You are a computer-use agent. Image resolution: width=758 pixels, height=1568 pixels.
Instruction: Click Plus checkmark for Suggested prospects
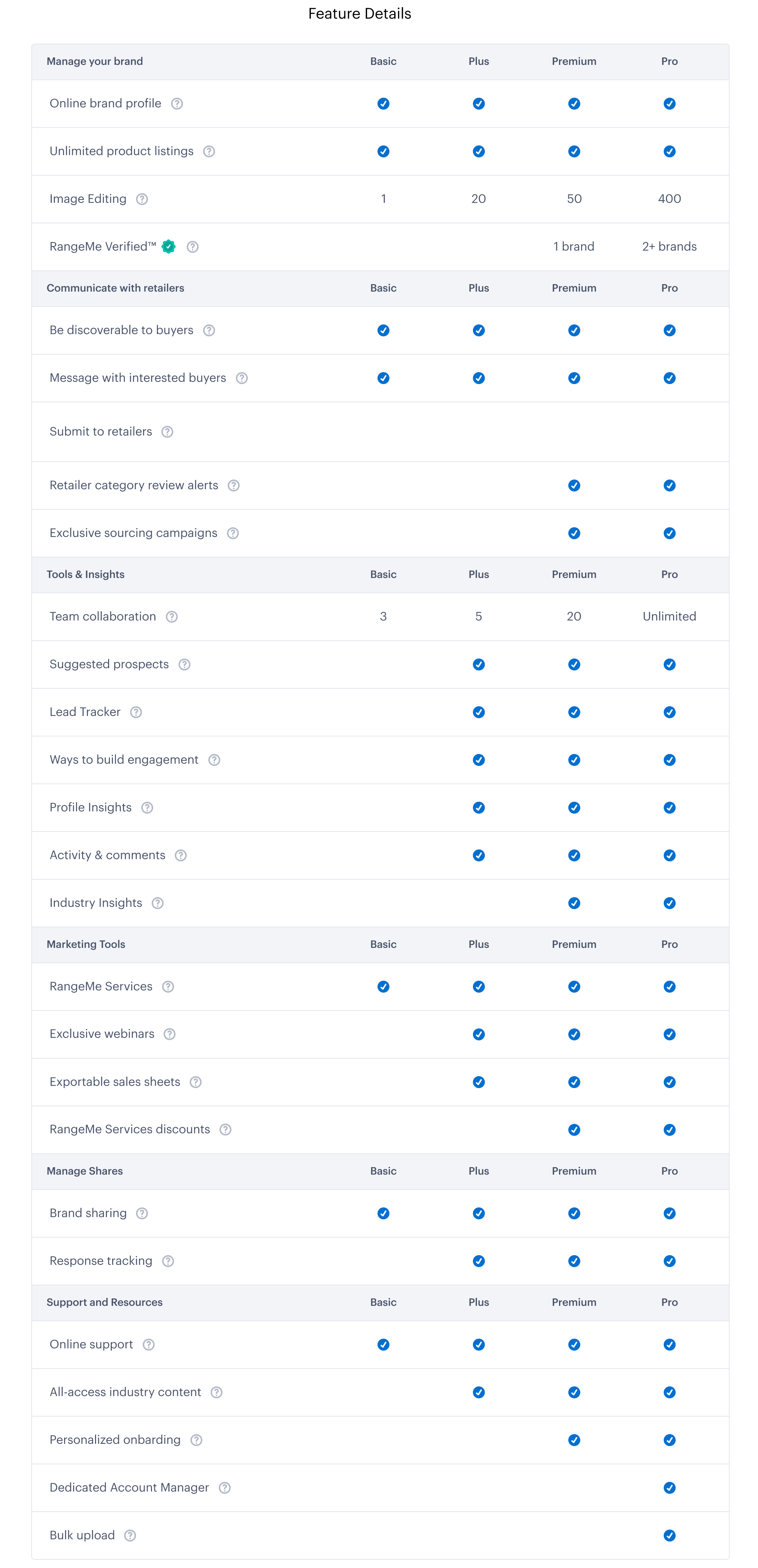[x=479, y=664]
